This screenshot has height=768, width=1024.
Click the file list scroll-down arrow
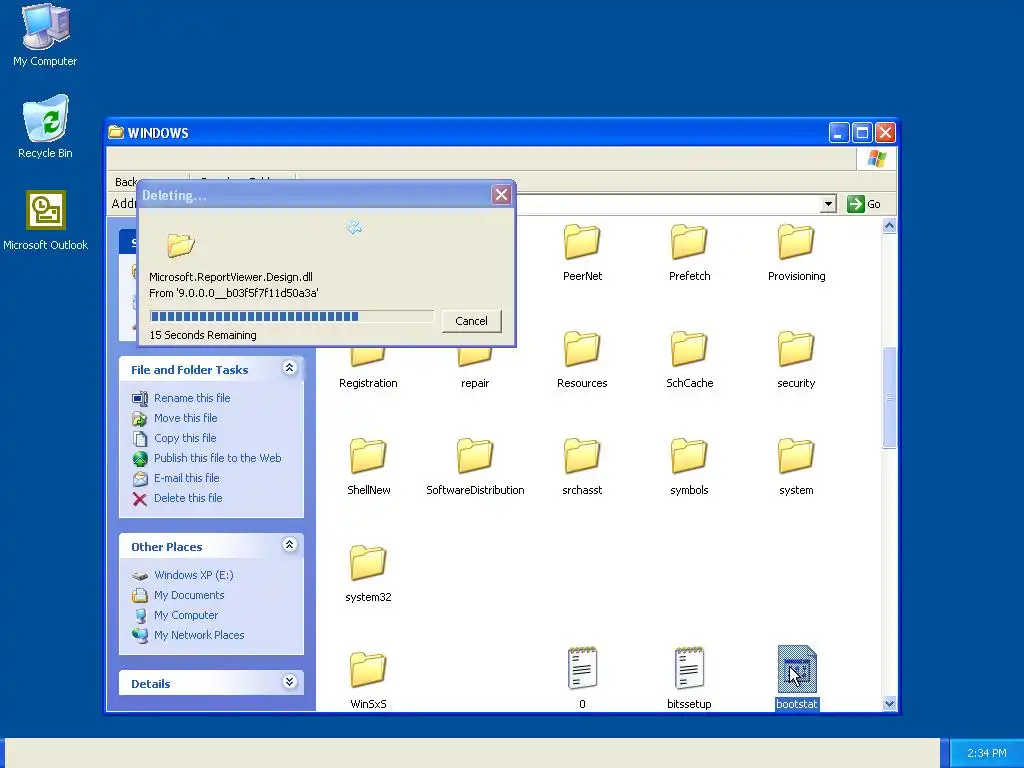[x=889, y=703]
